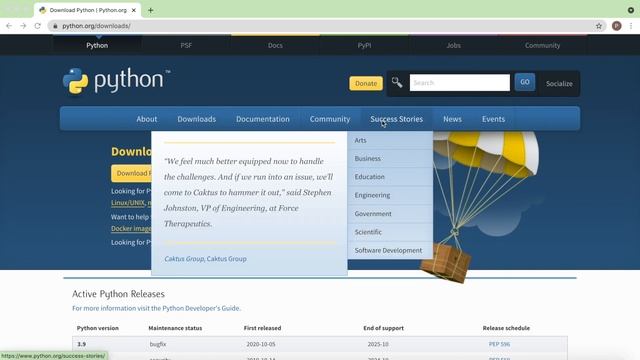Image resolution: width=640 pixels, height=360 pixels.
Task: Open the Success Stories navigation menu
Action: point(396,119)
